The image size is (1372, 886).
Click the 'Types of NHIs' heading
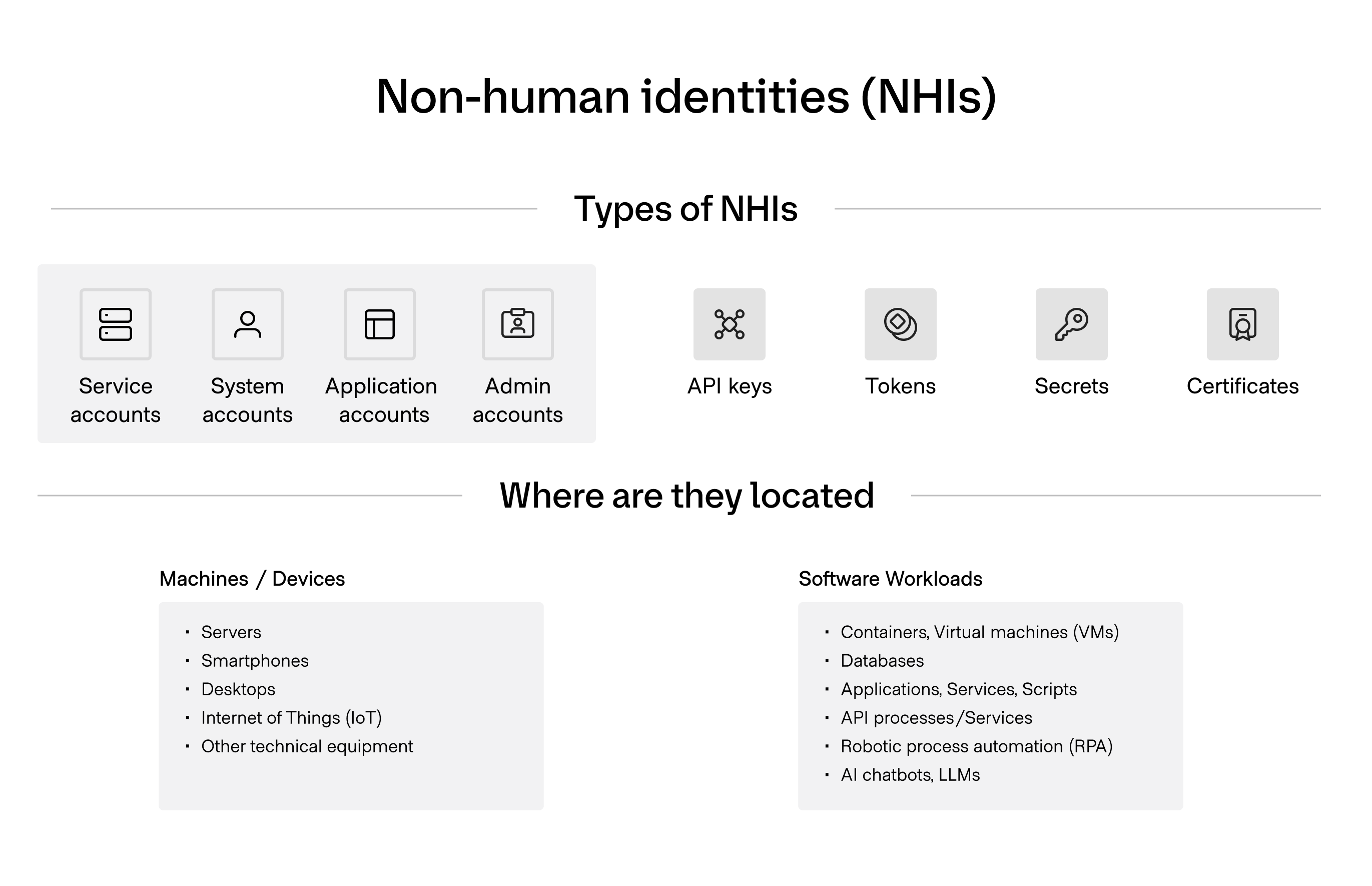click(x=686, y=209)
